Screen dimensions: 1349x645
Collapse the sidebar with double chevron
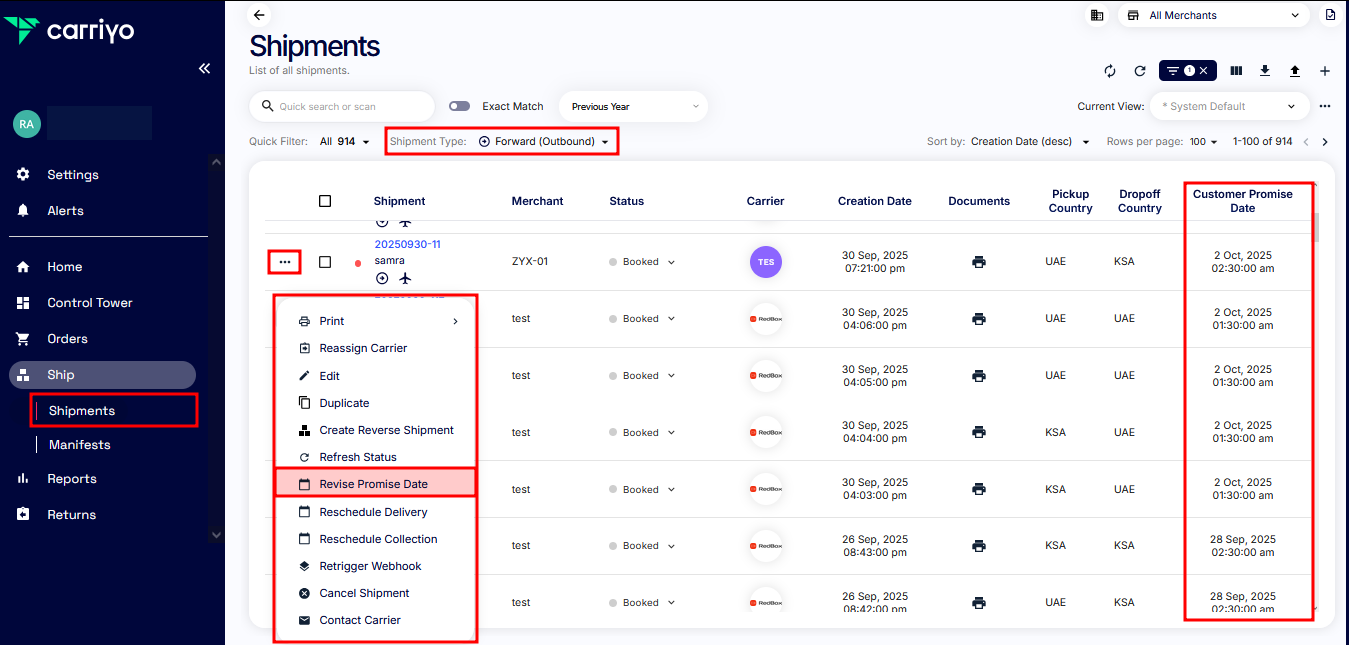(204, 69)
